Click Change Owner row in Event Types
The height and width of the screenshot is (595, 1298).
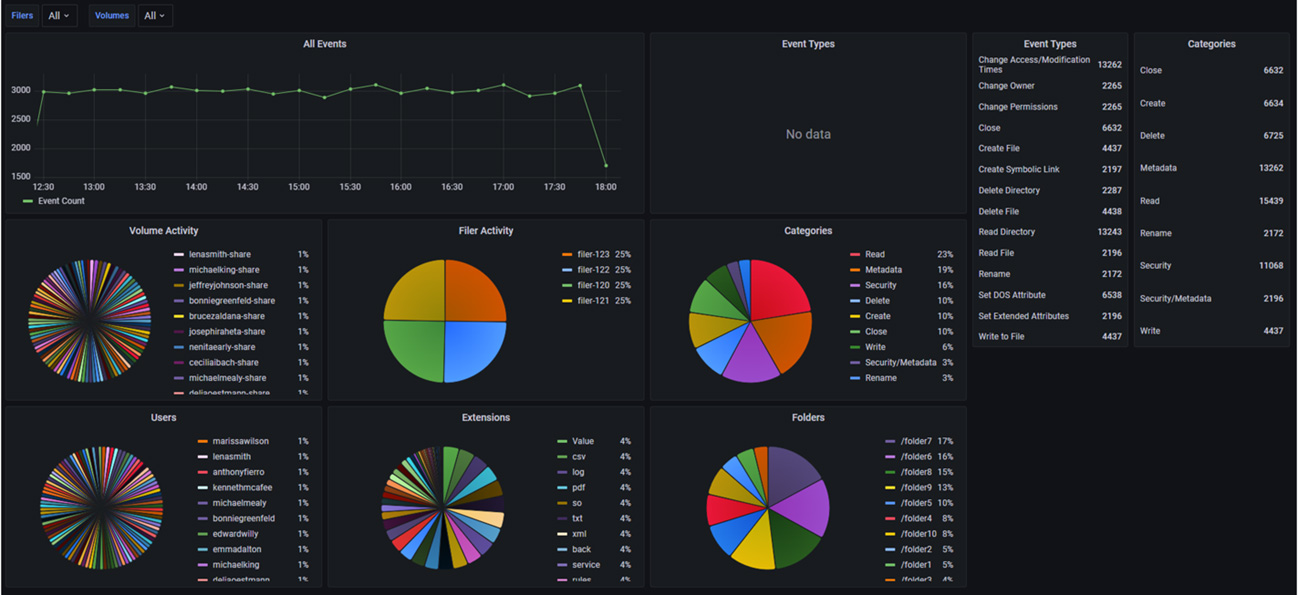(1050, 86)
